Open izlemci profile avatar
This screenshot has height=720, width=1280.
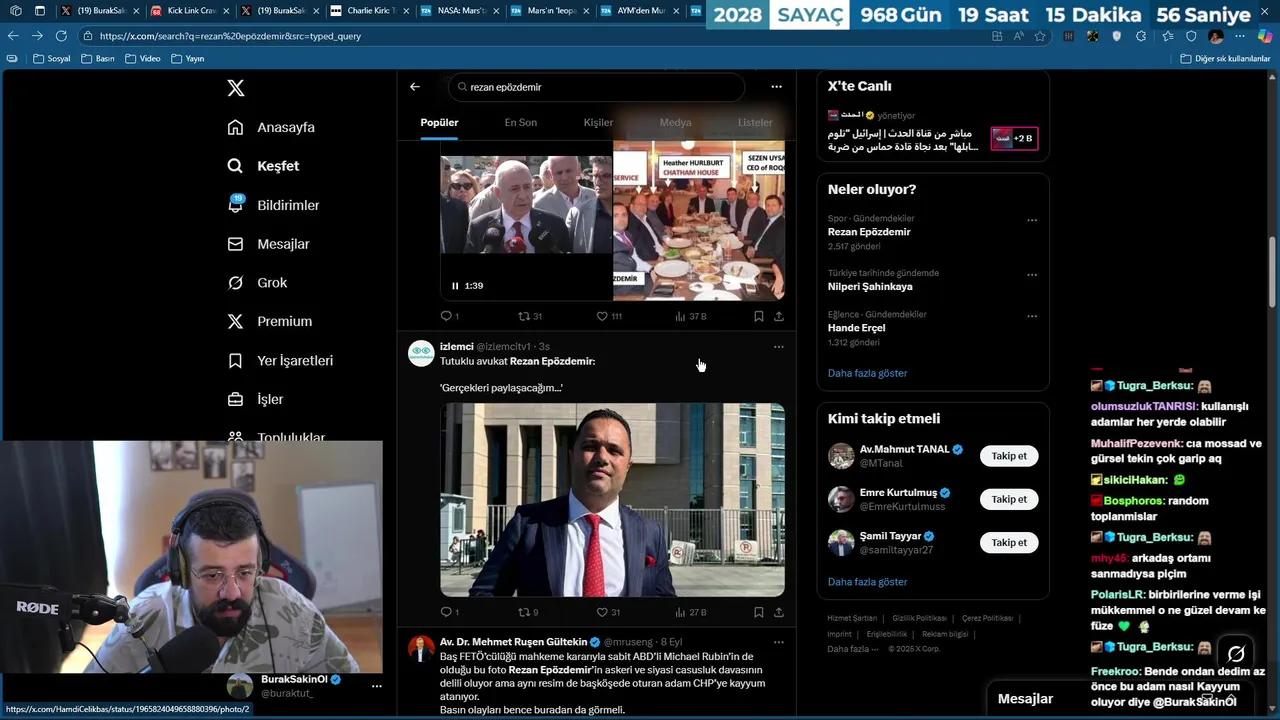421,353
